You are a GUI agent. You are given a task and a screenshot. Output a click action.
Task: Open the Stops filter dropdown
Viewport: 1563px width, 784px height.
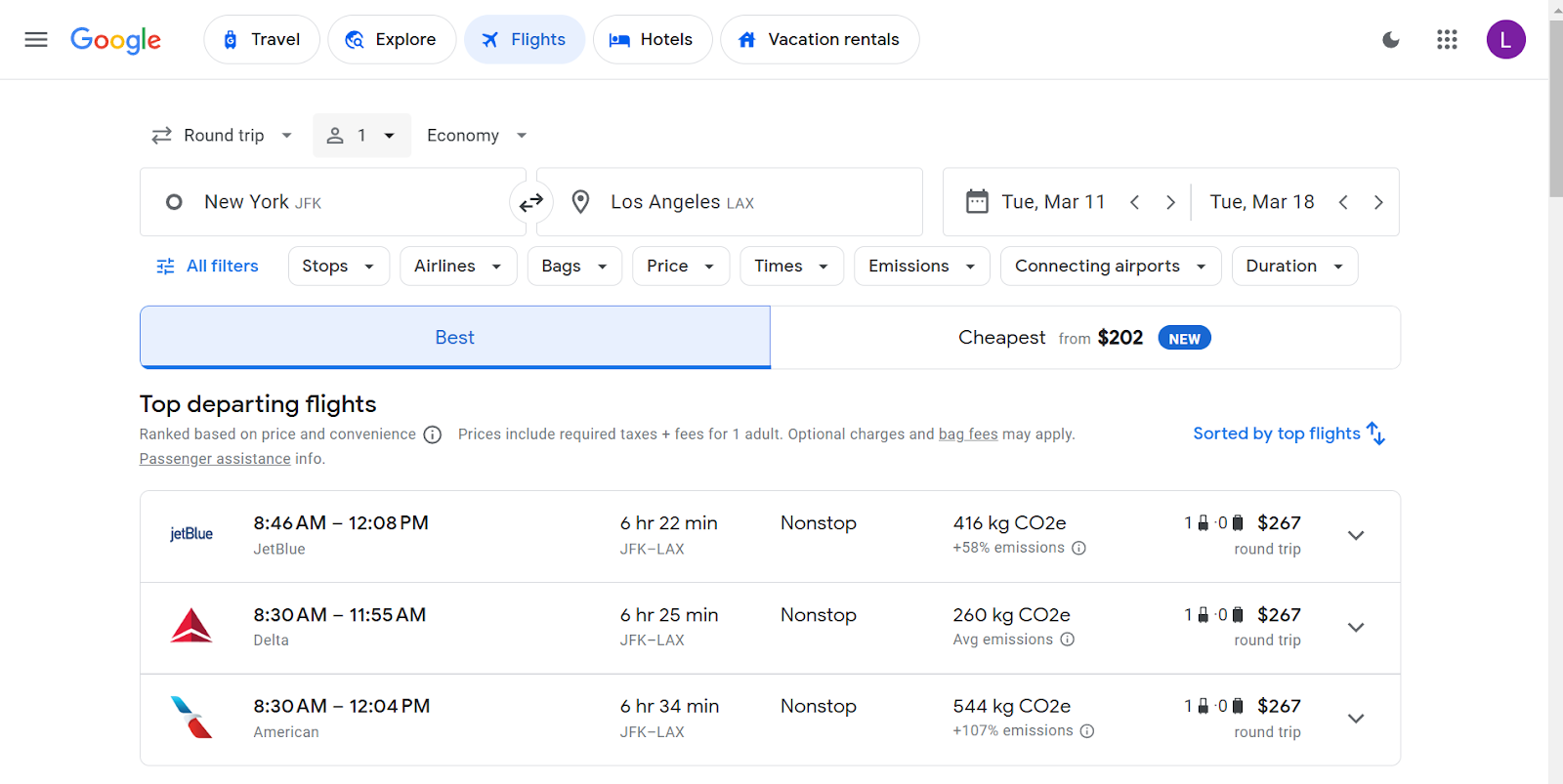tap(339, 267)
